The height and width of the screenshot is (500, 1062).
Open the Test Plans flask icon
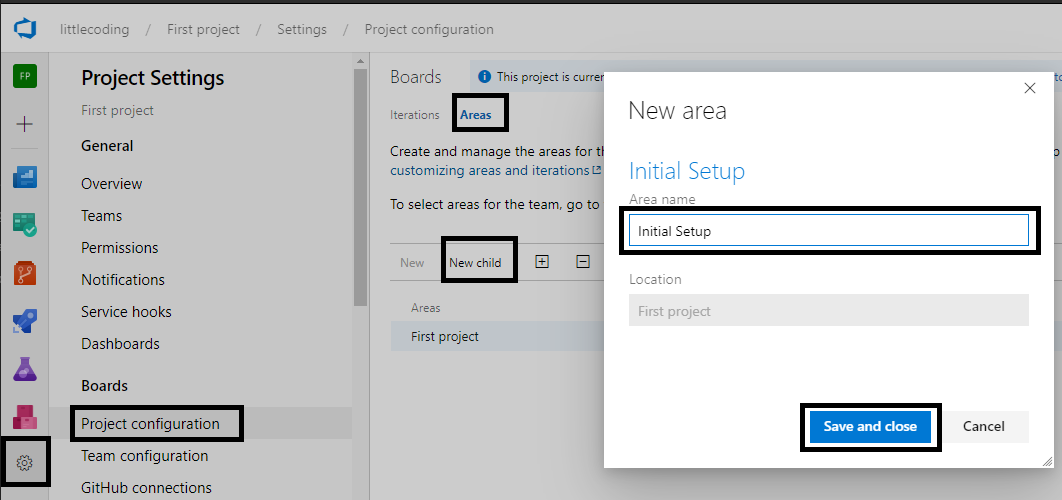[x=24, y=369]
